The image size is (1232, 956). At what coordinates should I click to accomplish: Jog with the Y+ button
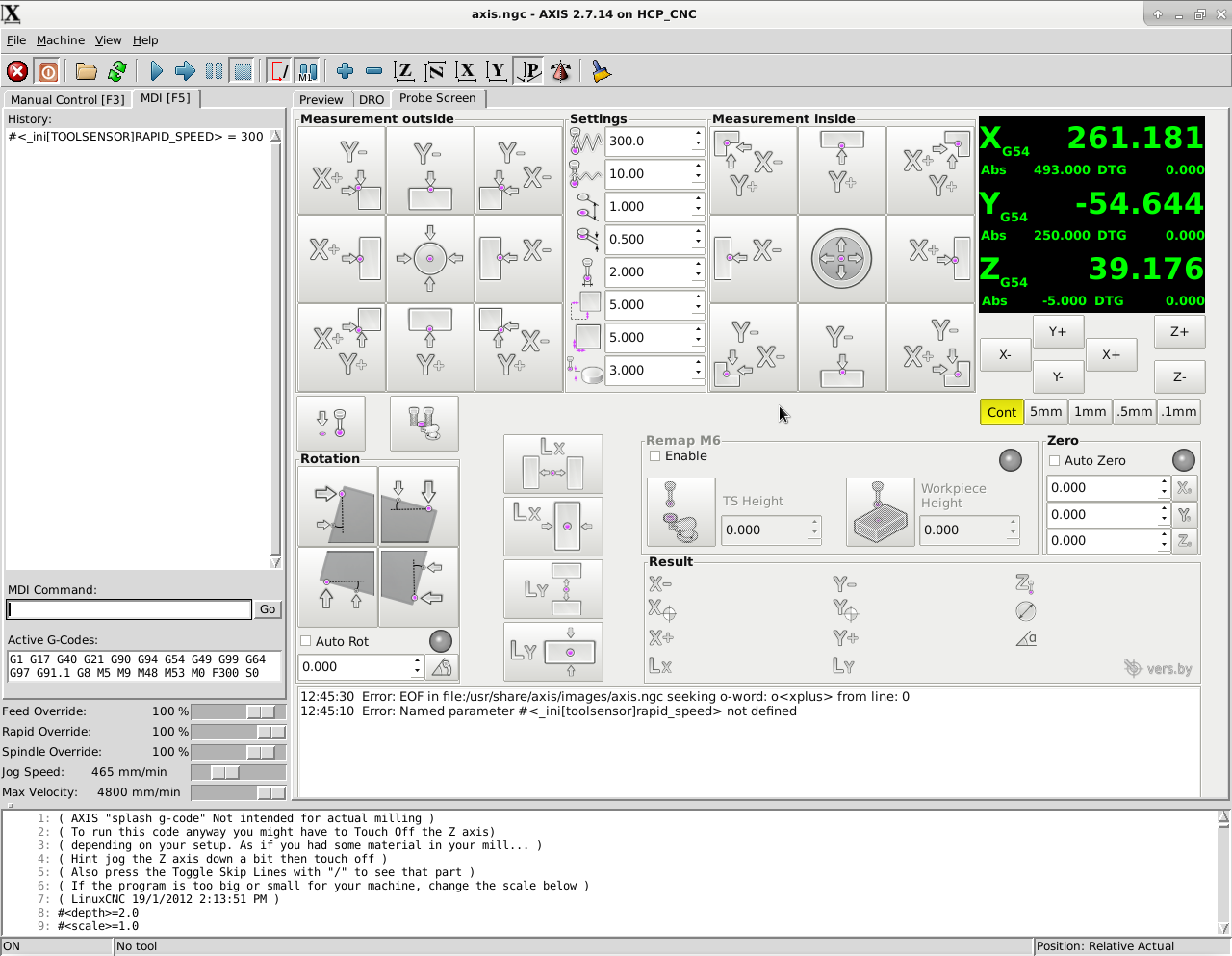point(1058,331)
